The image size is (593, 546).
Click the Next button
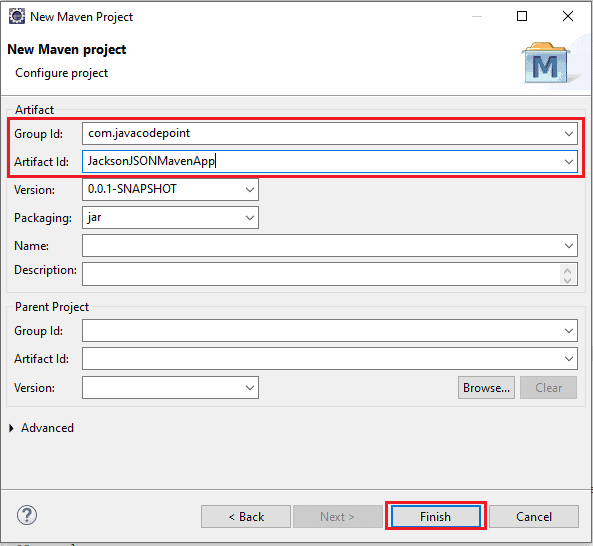coord(337,517)
